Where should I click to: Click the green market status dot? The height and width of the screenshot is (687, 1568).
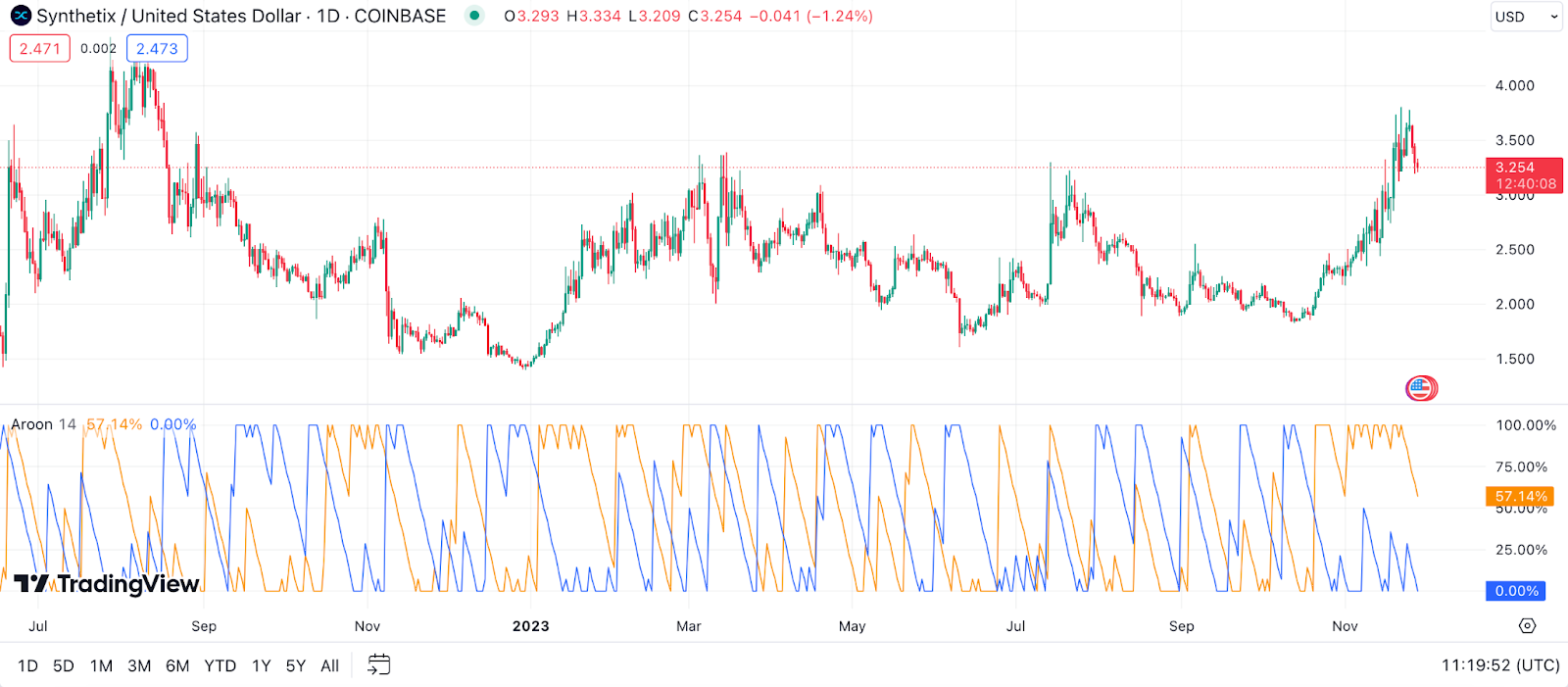click(474, 16)
